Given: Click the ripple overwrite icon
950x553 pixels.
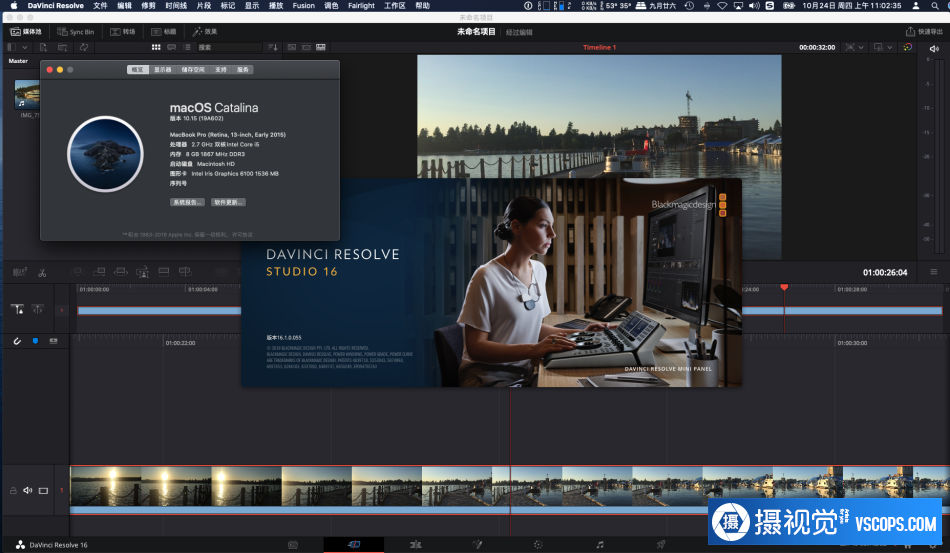Looking at the screenshot, I should (x=121, y=272).
